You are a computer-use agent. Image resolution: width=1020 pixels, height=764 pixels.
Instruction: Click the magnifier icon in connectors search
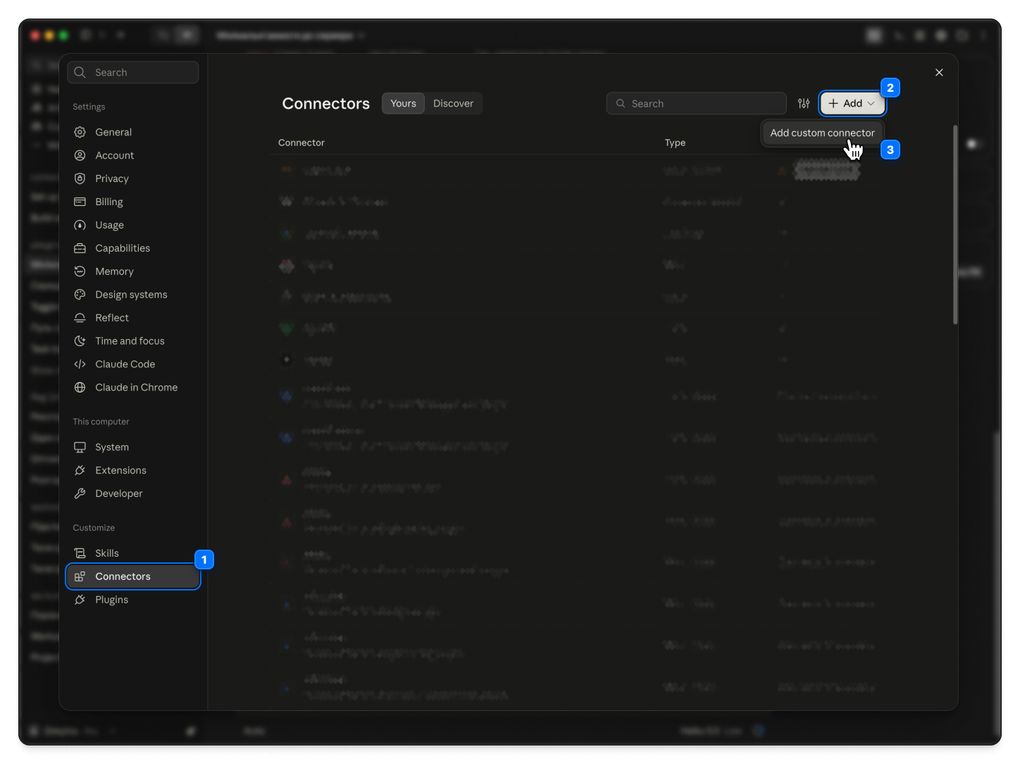pyautogui.click(x=621, y=103)
